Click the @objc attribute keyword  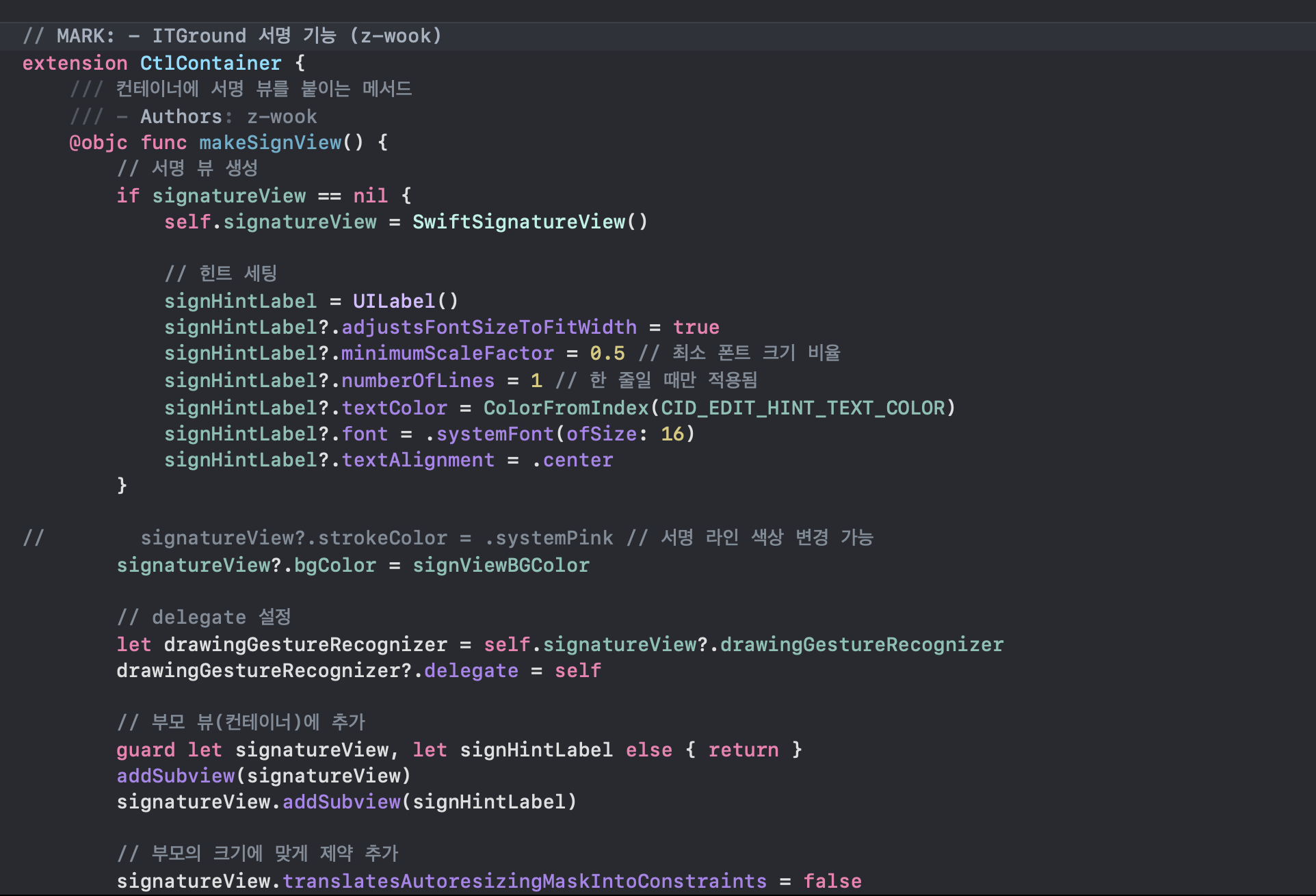coord(98,142)
